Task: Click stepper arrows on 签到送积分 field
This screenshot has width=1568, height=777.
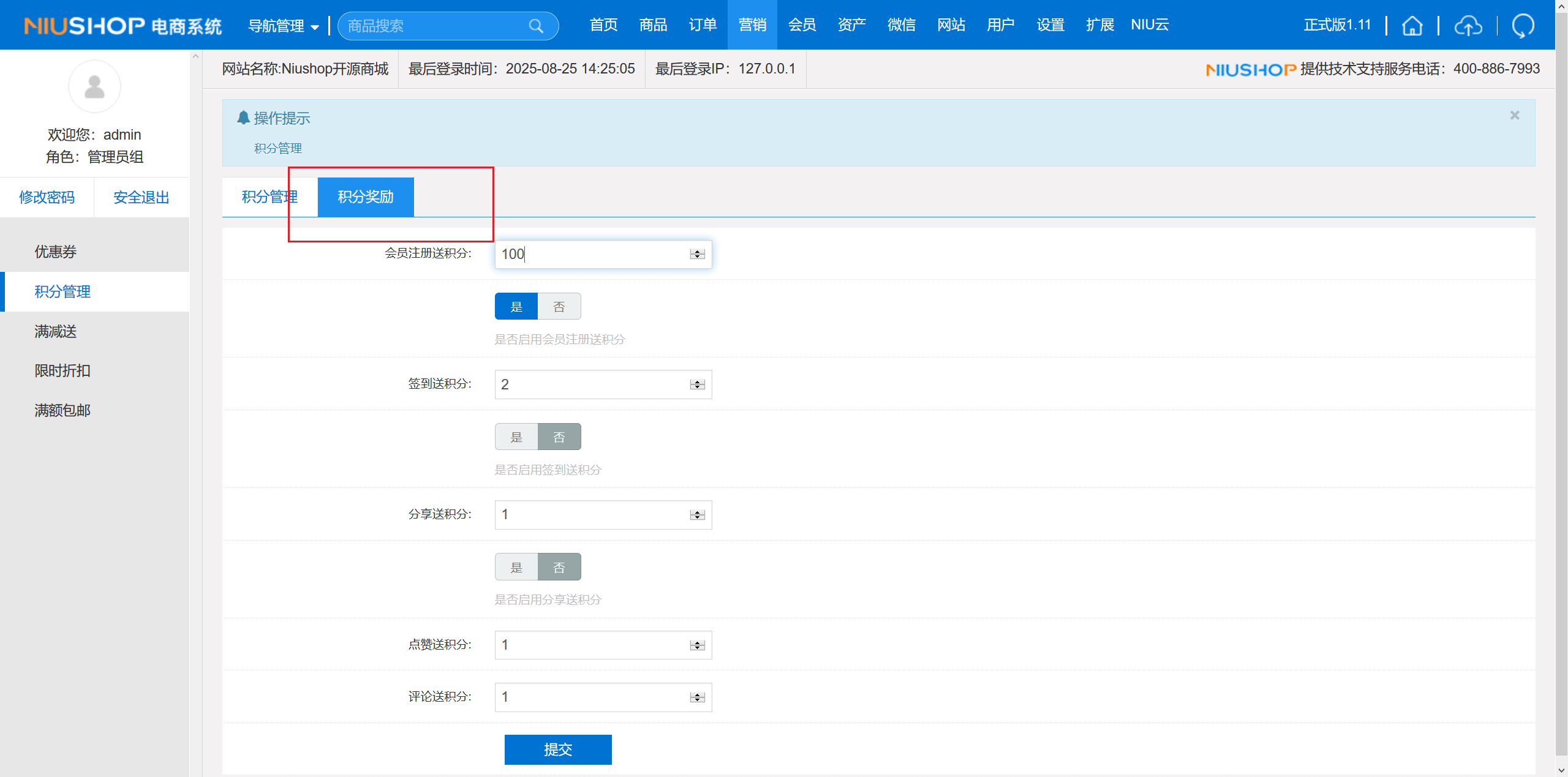Action: click(x=697, y=385)
